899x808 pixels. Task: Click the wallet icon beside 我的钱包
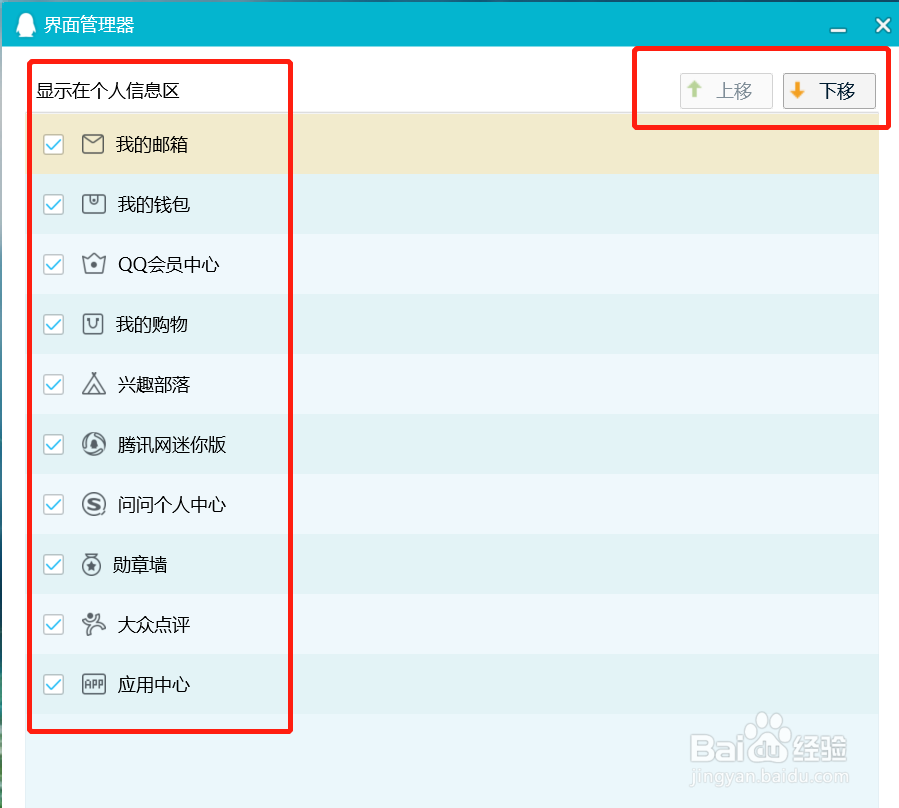pos(93,204)
